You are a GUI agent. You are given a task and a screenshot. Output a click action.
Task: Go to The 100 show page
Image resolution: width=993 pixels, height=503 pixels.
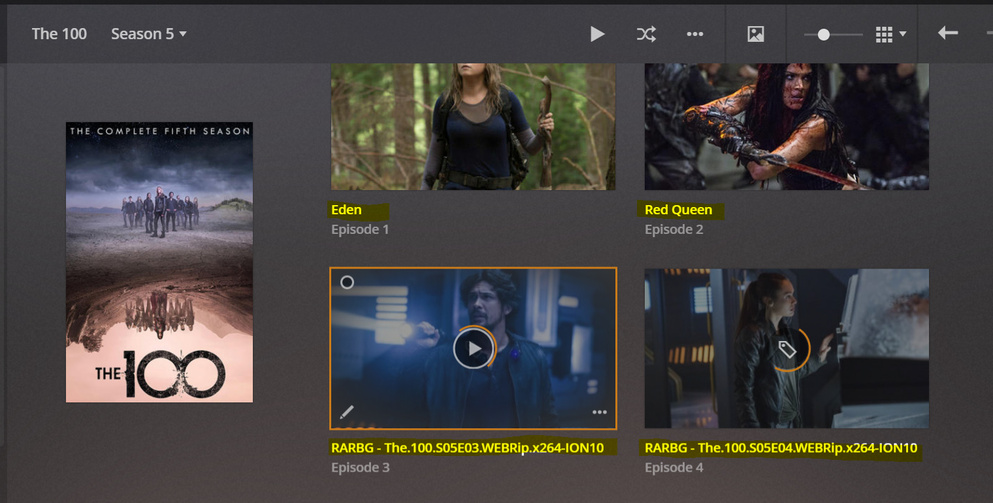point(60,34)
